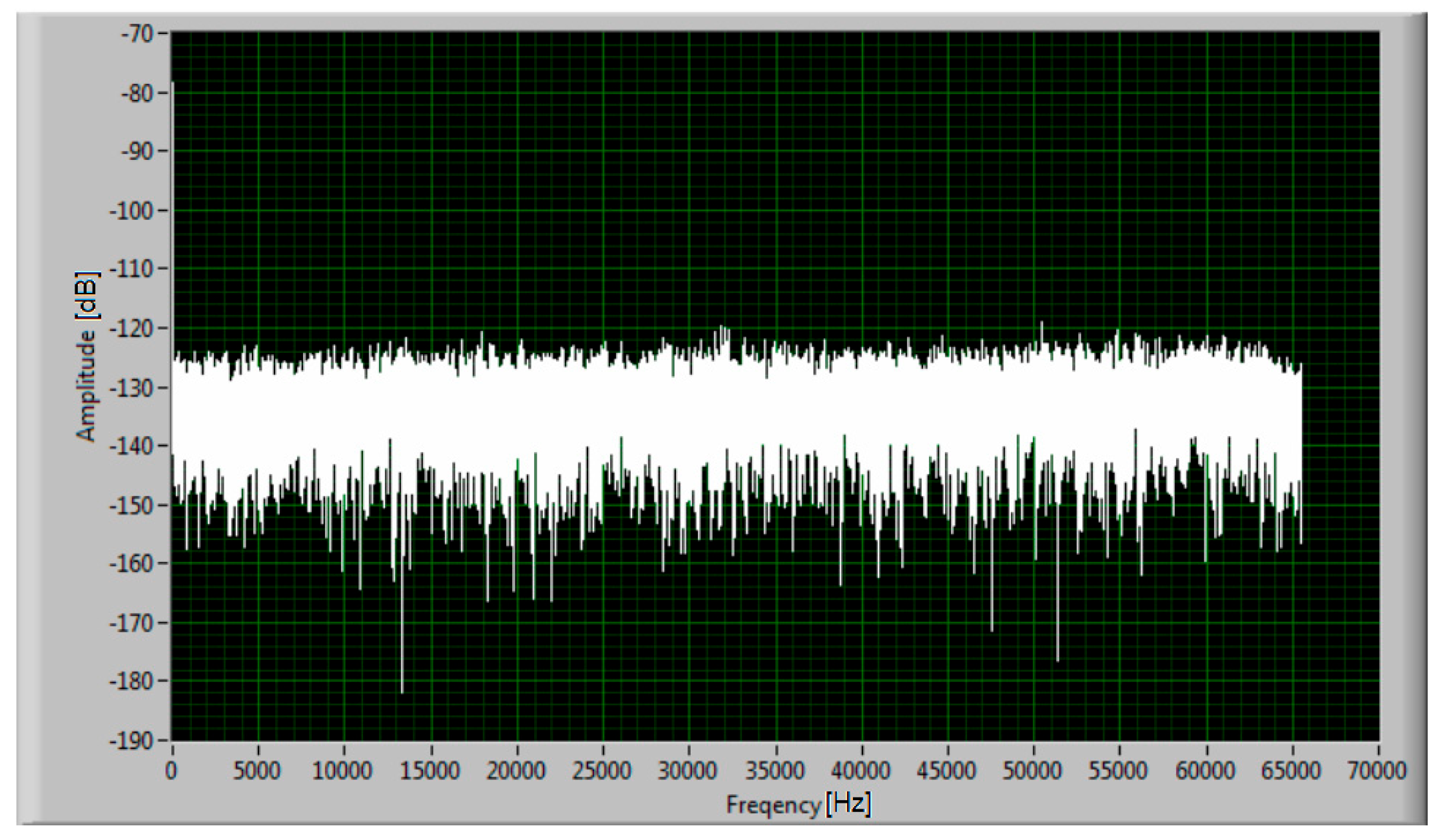Viewport: 1441px width, 840px height.
Task: Click the 50000 frequency tick label
Action: [1032, 771]
